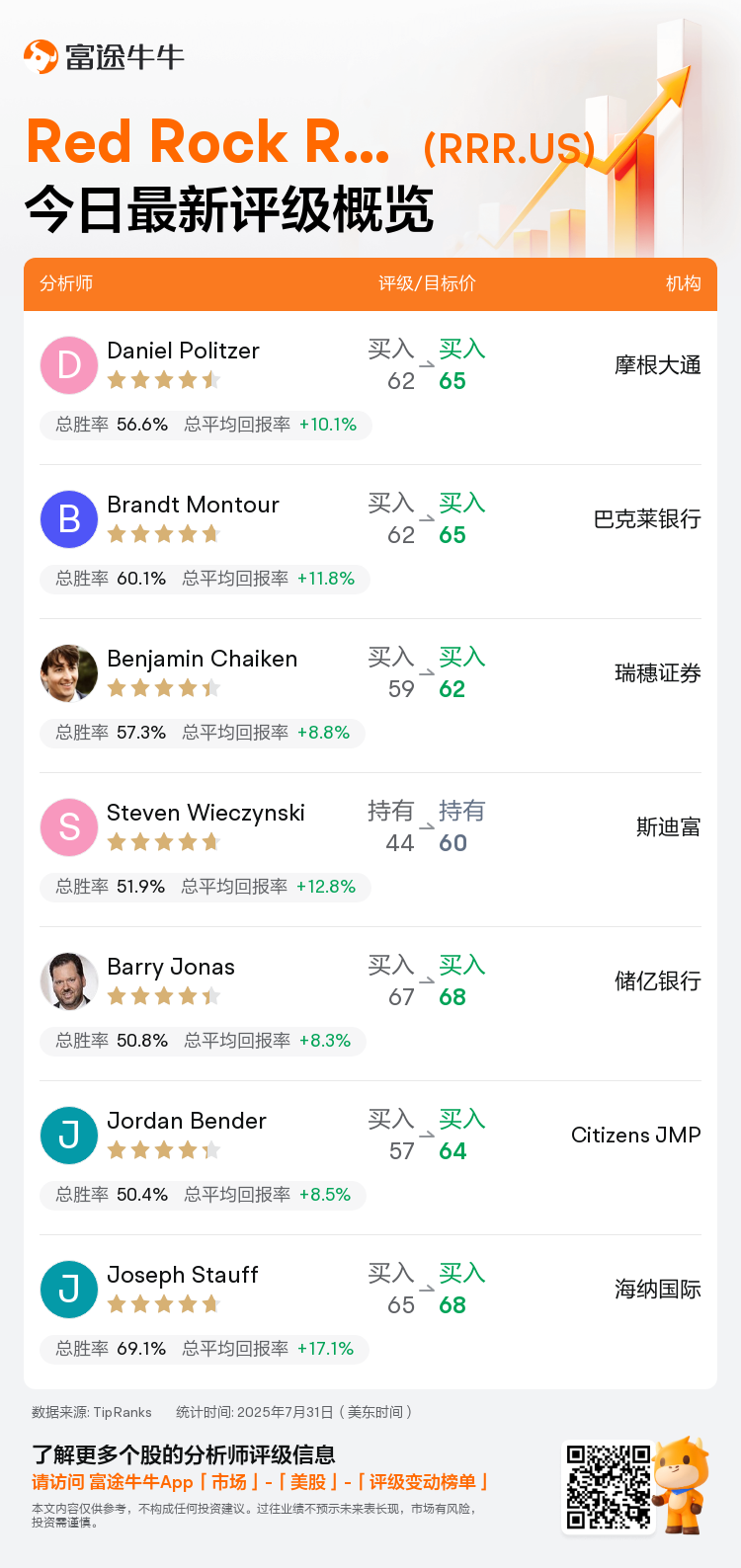Click Joseph Stauff's teal J avatar
The height and width of the screenshot is (1568, 741).
pos(69,1290)
